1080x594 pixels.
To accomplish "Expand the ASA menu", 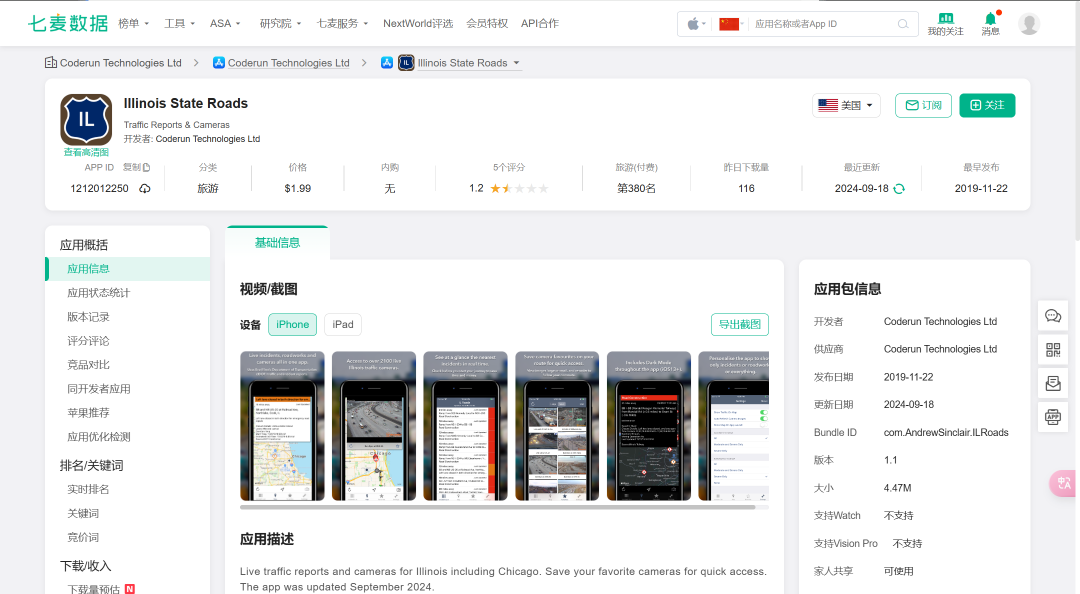I will 225,23.
